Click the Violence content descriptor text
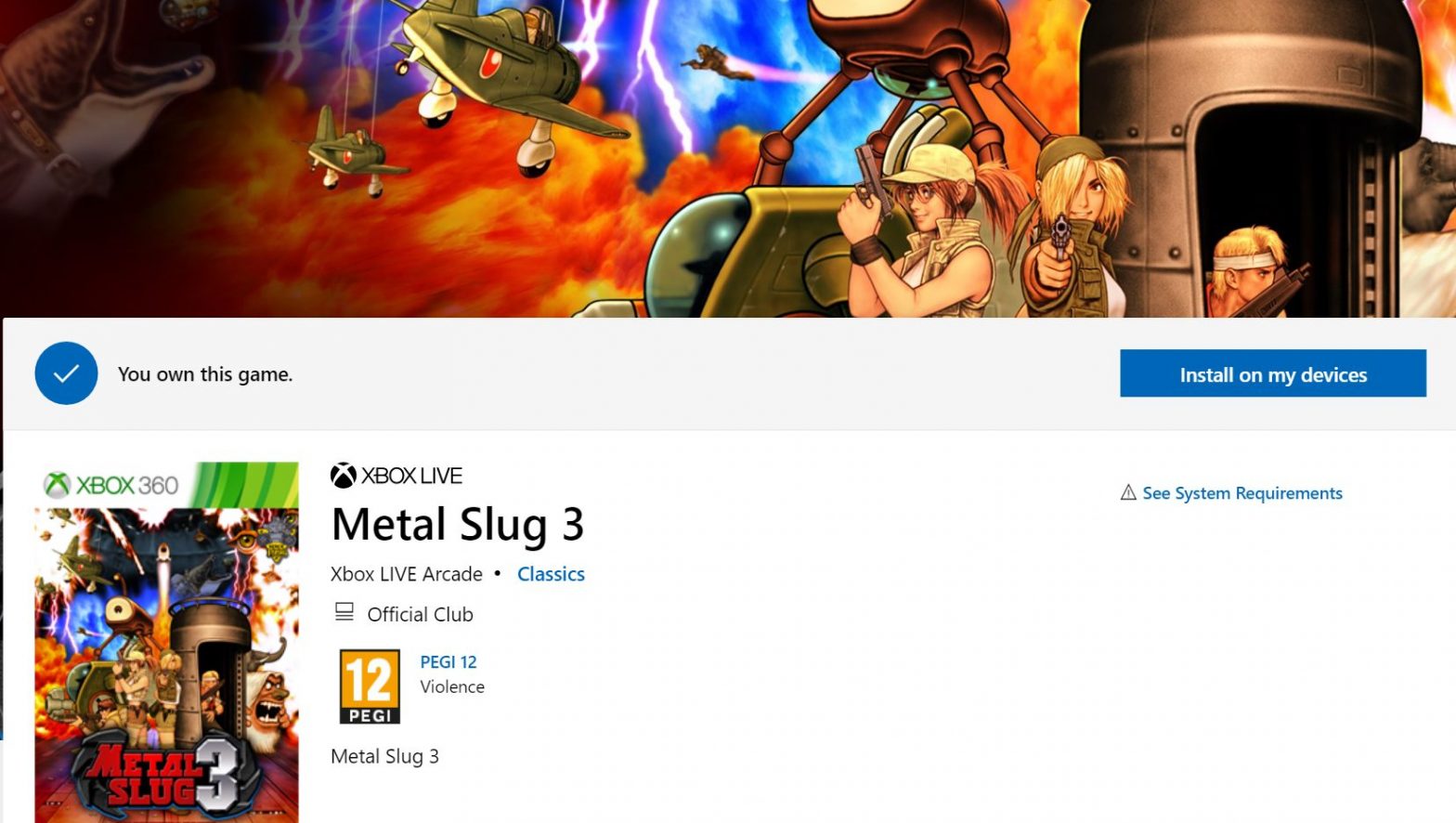1456x823 pixels. 452,686
